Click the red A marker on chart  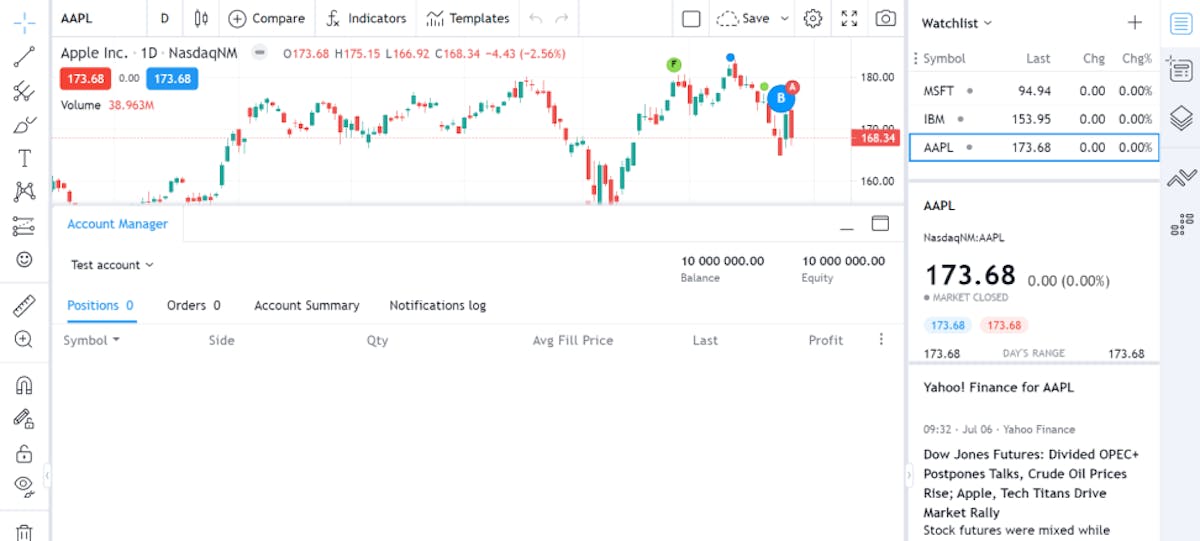pyautogui.click(x=792, y=87)
